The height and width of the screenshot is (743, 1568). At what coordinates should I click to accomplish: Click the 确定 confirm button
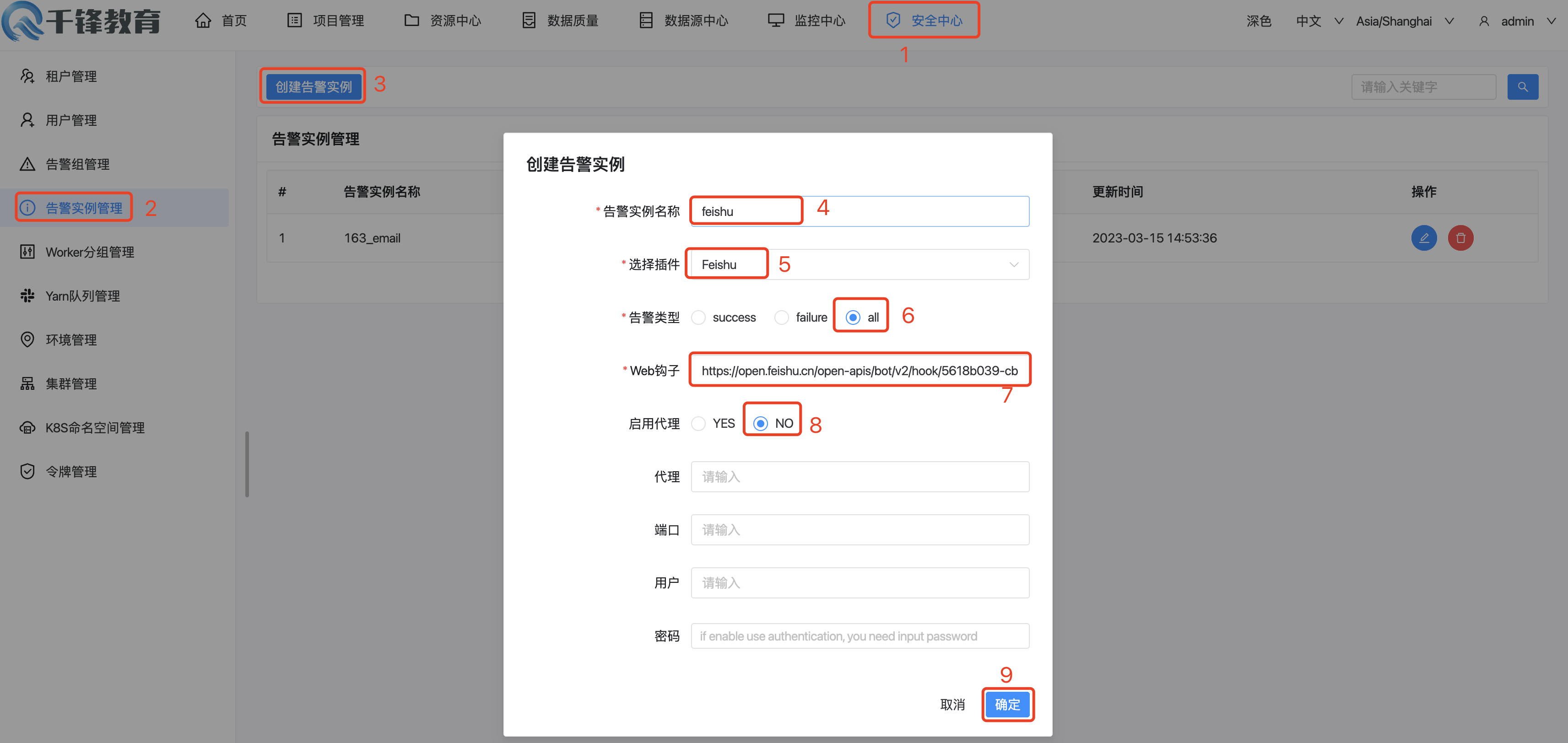tap(1007, 705)
